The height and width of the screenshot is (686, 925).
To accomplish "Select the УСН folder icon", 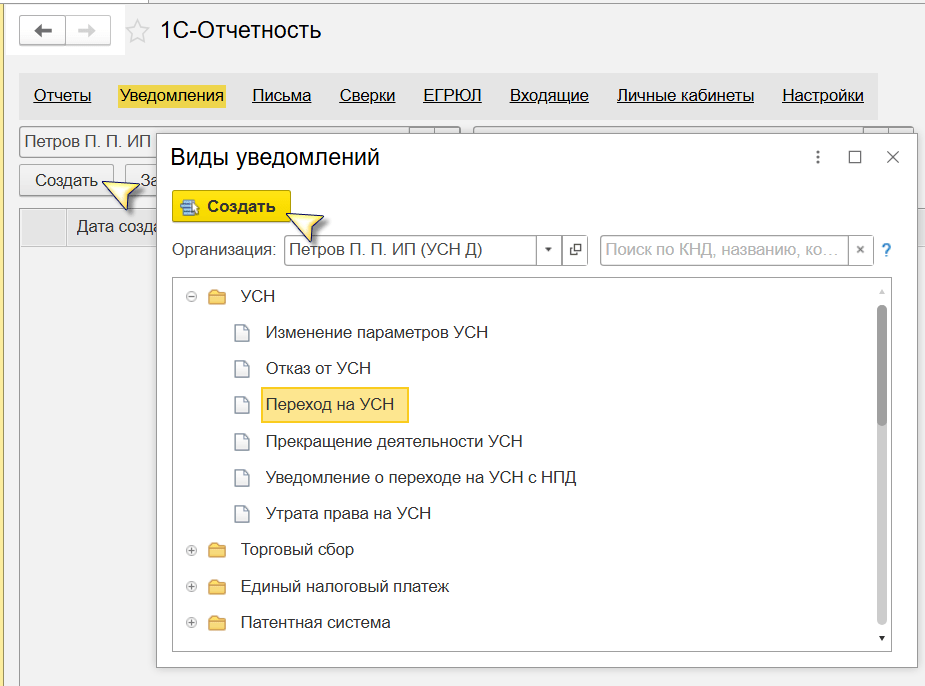I will [x=217, y=297].
